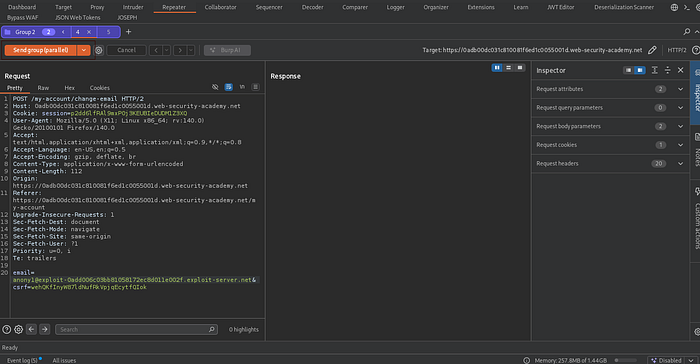Screen dimensions: 700x364
Task: Open Repeater request settings gear
Action: pyautogui.click(x=99, y=50)
